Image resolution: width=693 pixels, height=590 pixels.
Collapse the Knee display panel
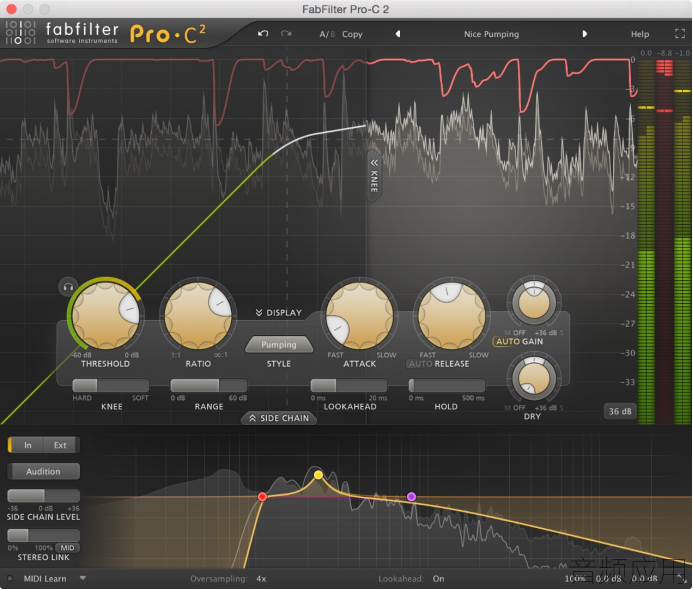point(374,175)
